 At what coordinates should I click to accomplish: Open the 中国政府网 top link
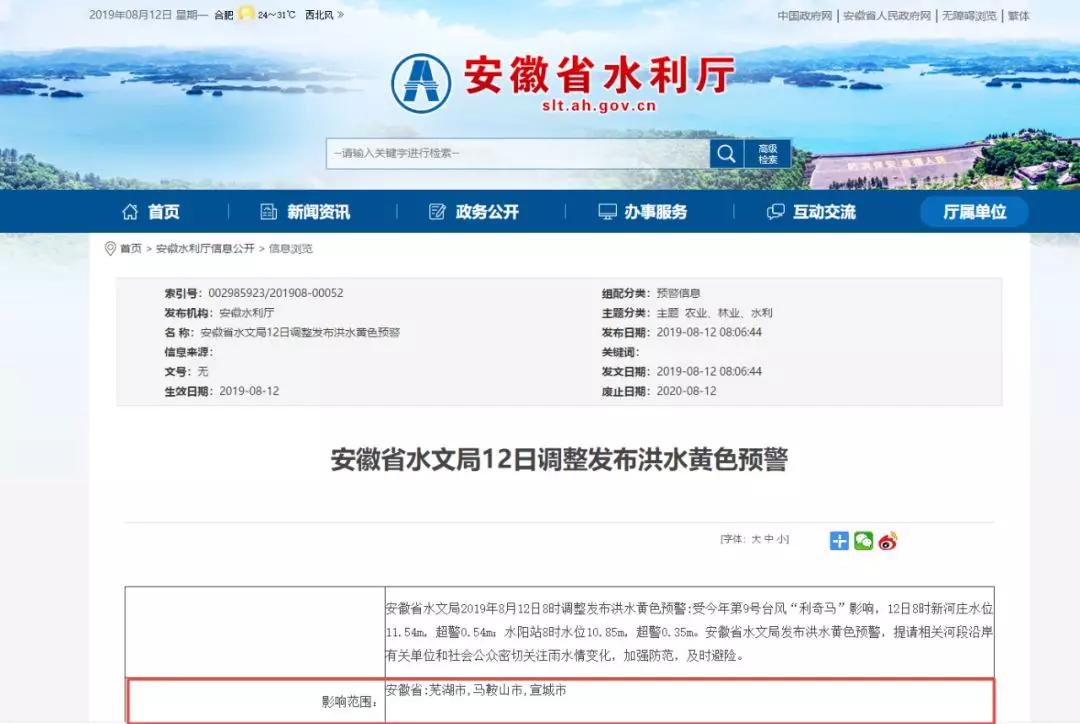[x=804, y=16]
